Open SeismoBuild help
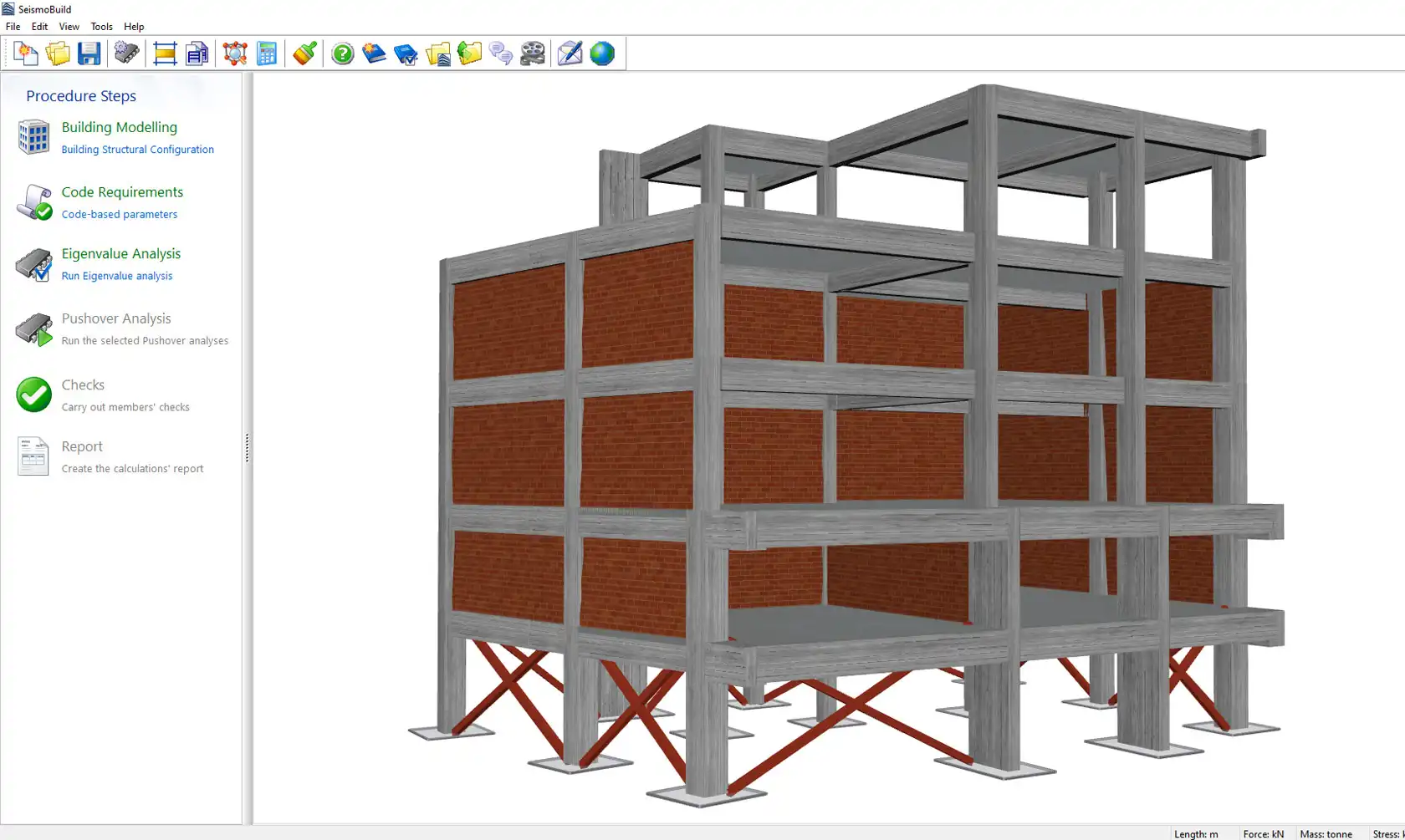 [x=342, y=53]
